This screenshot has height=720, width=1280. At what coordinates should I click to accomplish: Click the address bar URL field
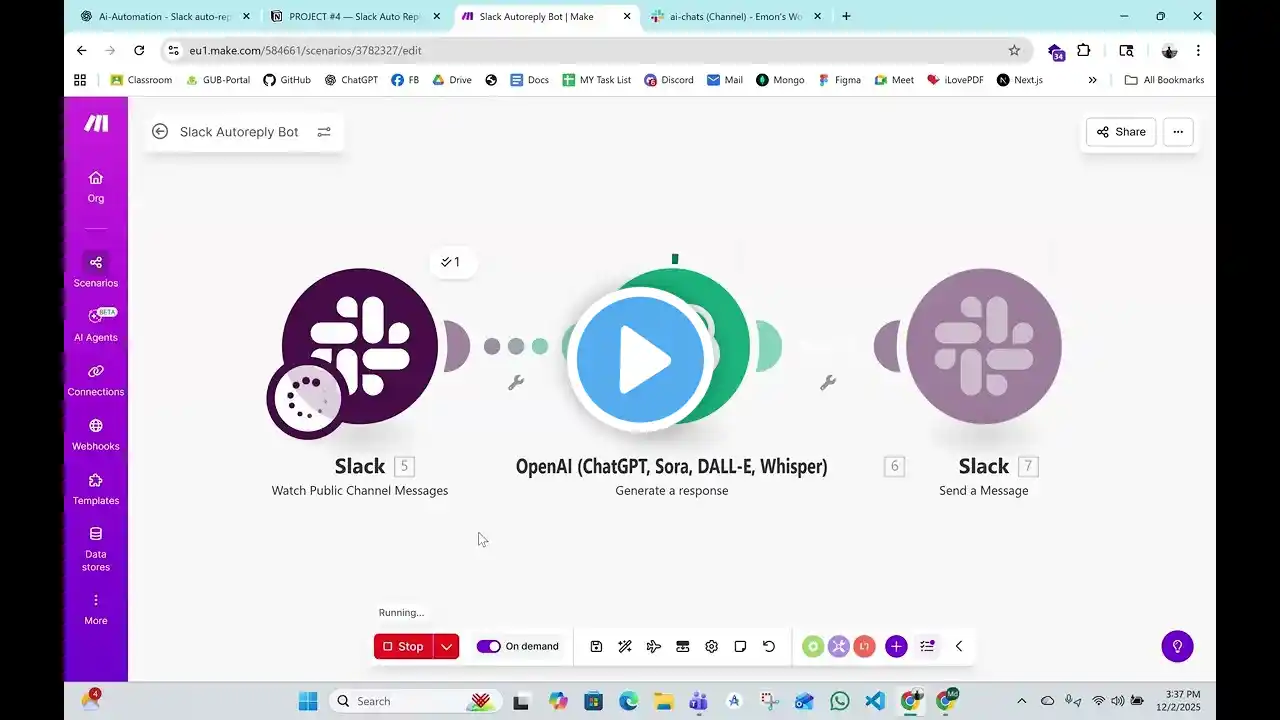[x=596, y=50]
